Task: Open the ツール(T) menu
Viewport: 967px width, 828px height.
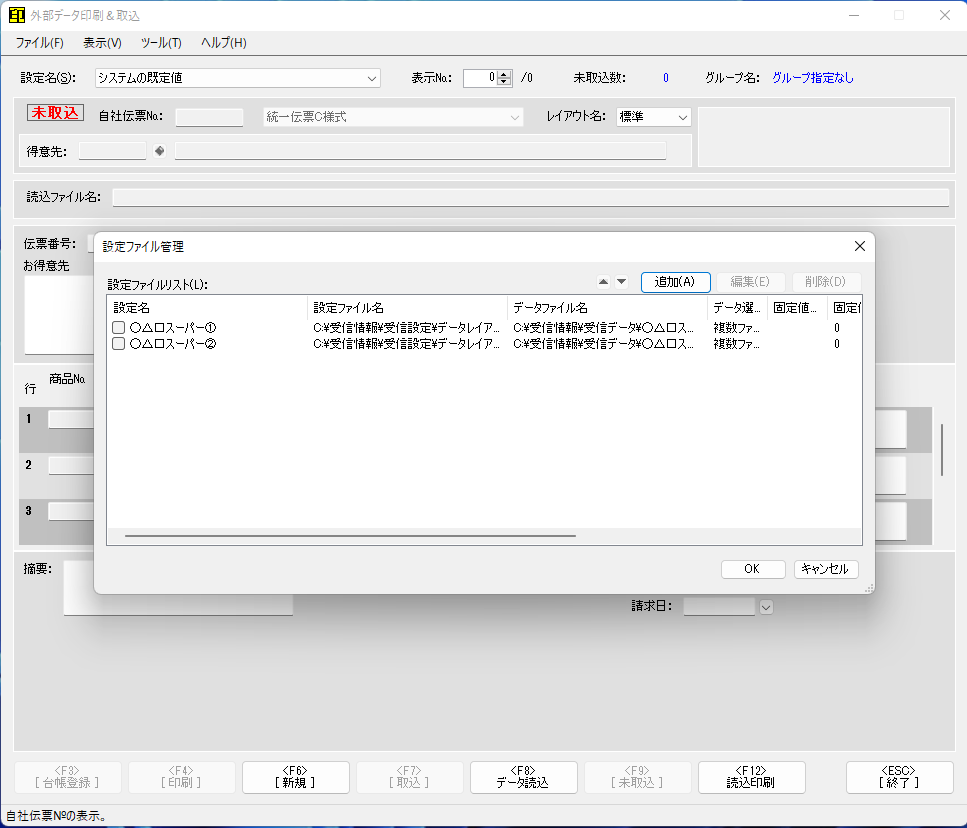Action: click(161, 43)
